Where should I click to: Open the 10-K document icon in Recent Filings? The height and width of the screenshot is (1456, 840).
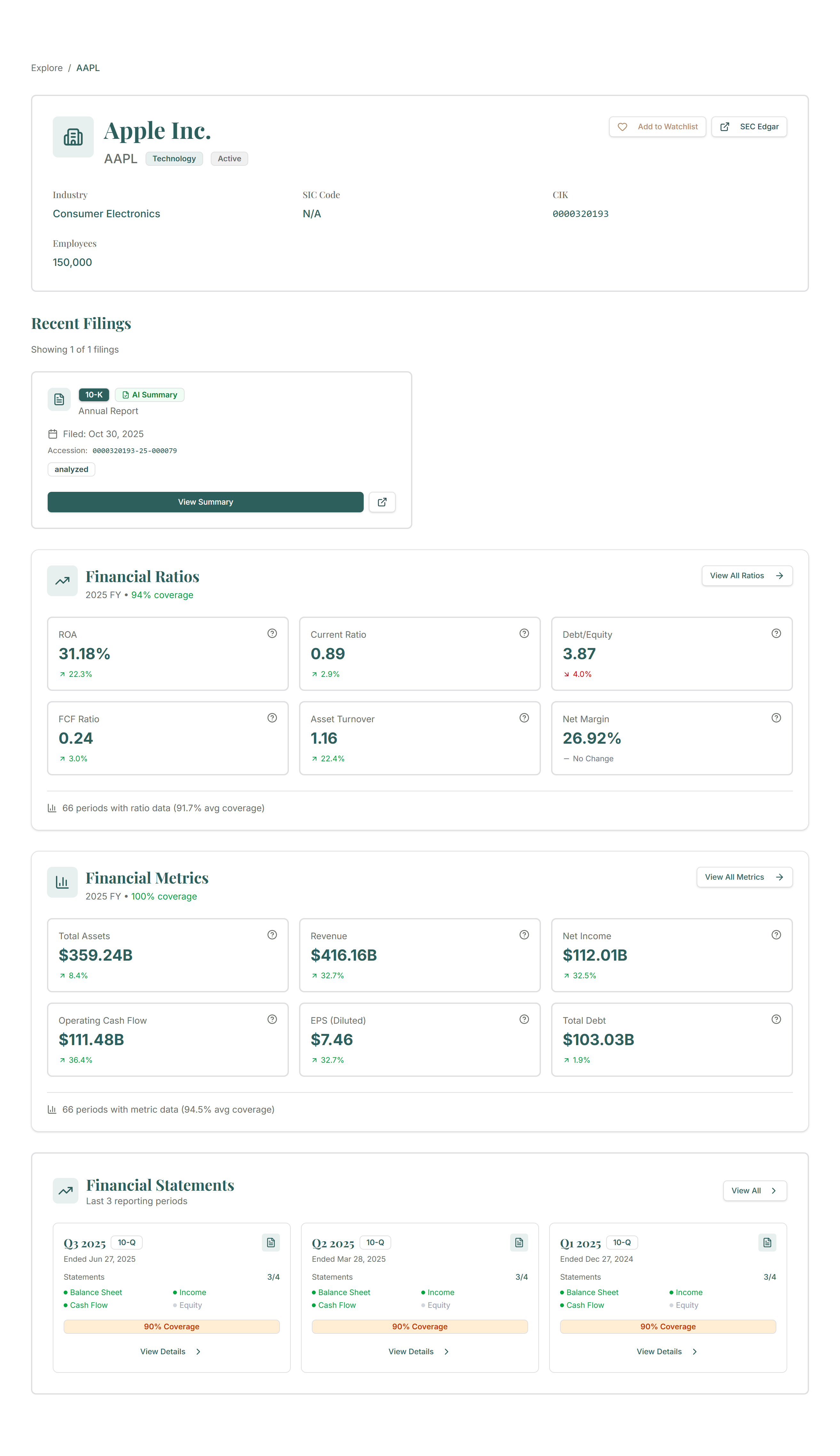tap(59, 399)
